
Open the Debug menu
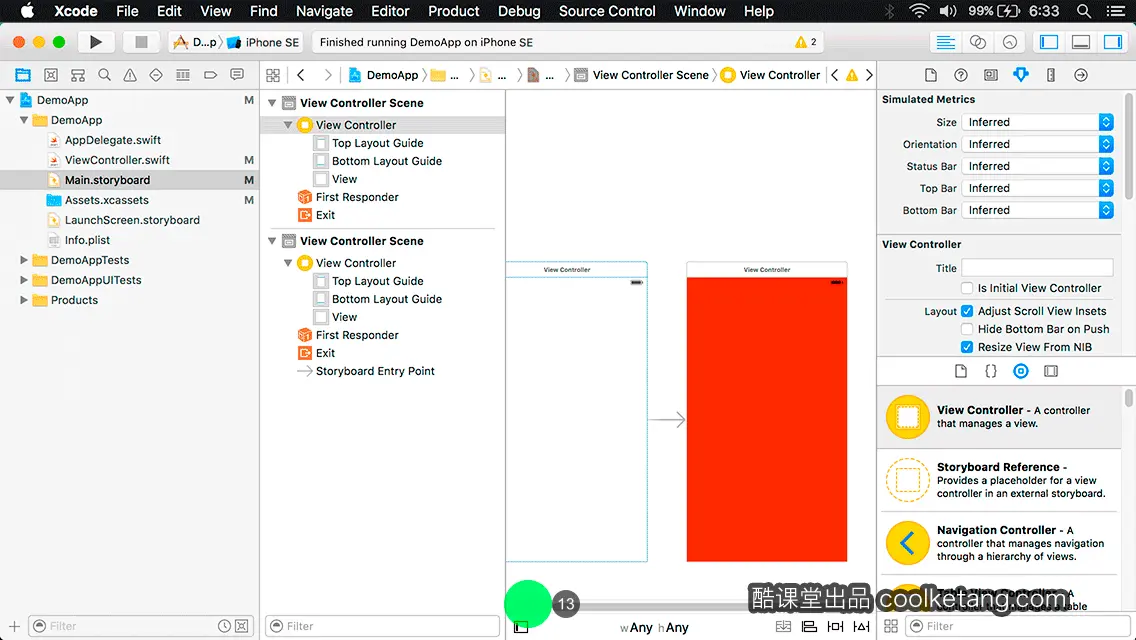coord(519,11)
